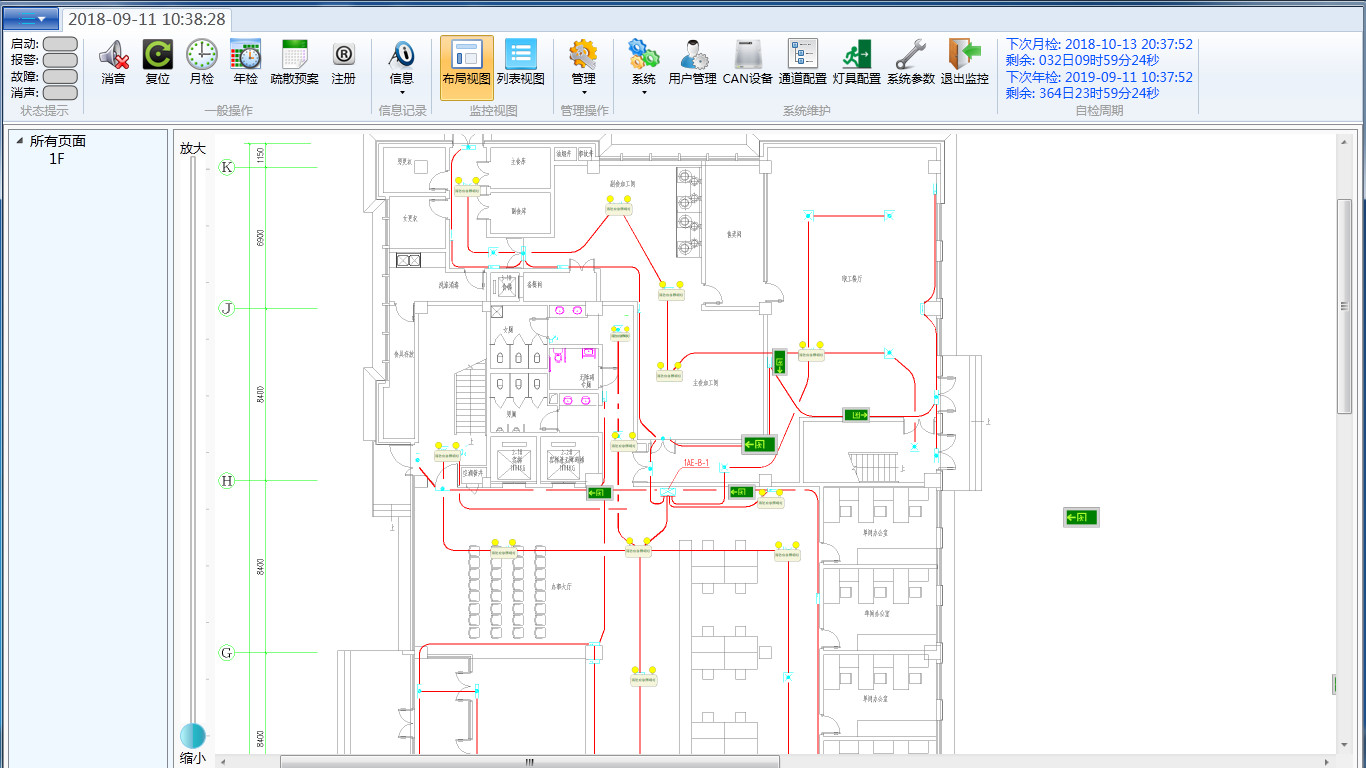Switch to 列表视图 list view
Viewport: 1366px width, 768px height.
coord(520,62)
